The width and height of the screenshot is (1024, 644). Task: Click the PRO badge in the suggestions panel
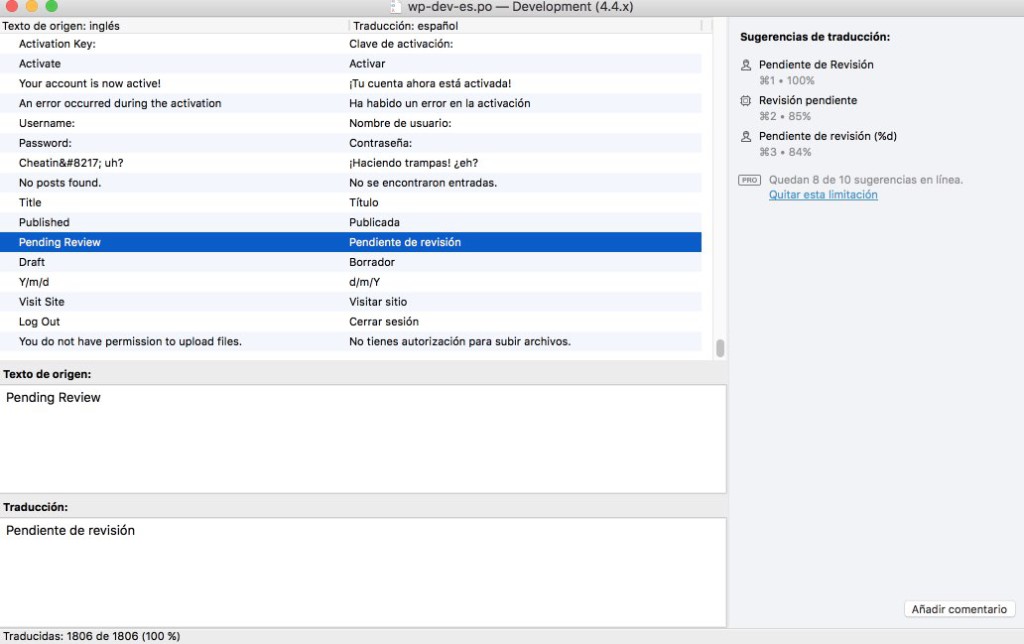(748, 180)
